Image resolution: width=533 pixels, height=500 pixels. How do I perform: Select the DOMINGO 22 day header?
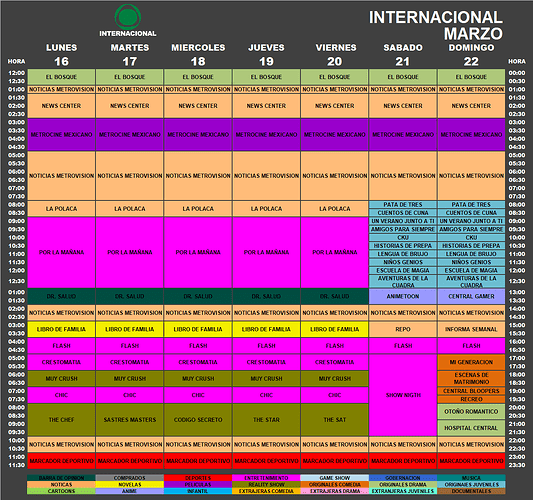(471, 55)
